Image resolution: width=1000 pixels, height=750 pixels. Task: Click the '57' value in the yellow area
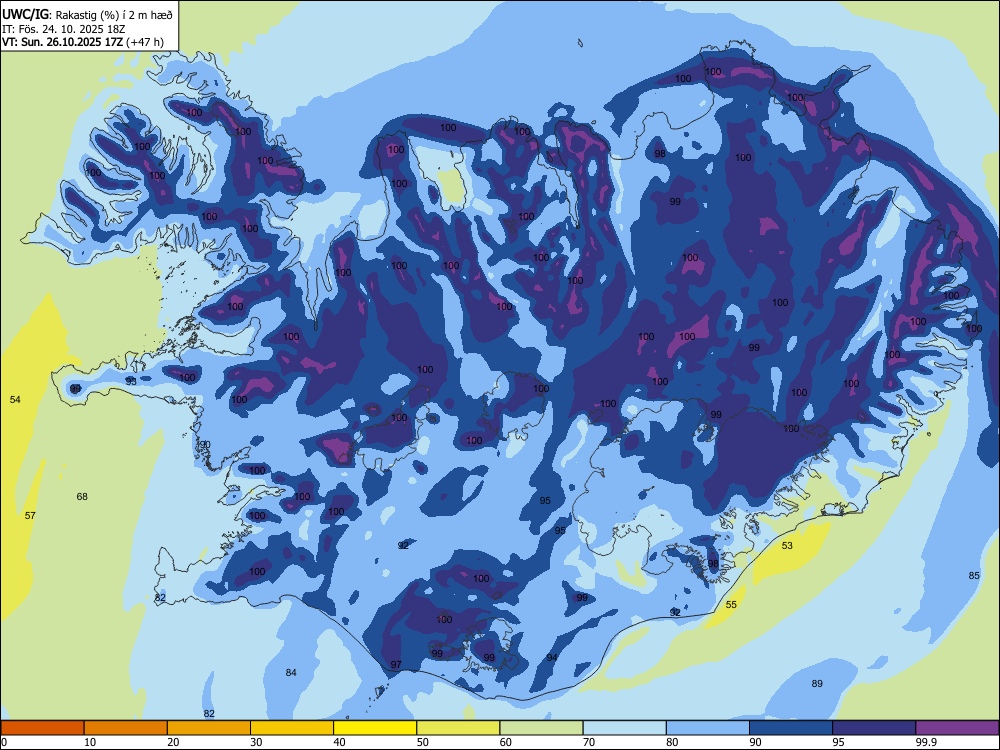[30, 515]
